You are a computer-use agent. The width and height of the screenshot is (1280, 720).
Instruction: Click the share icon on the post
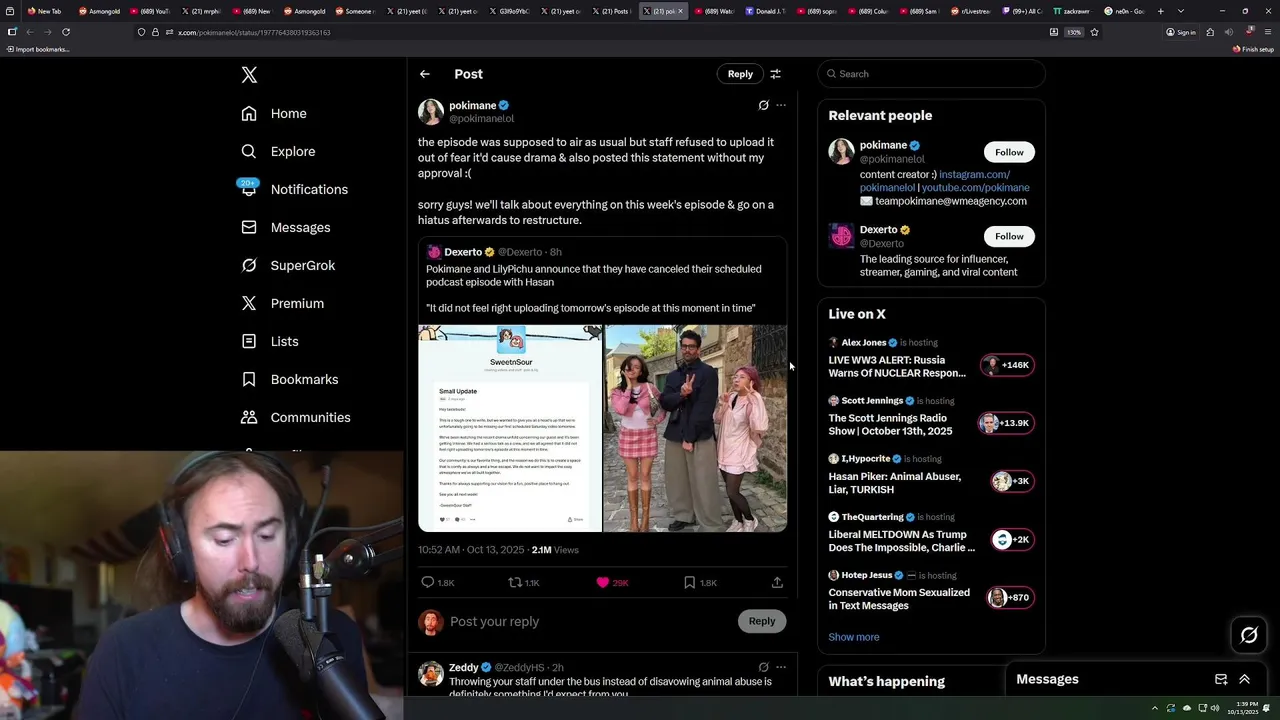click(x=777, y=582)
